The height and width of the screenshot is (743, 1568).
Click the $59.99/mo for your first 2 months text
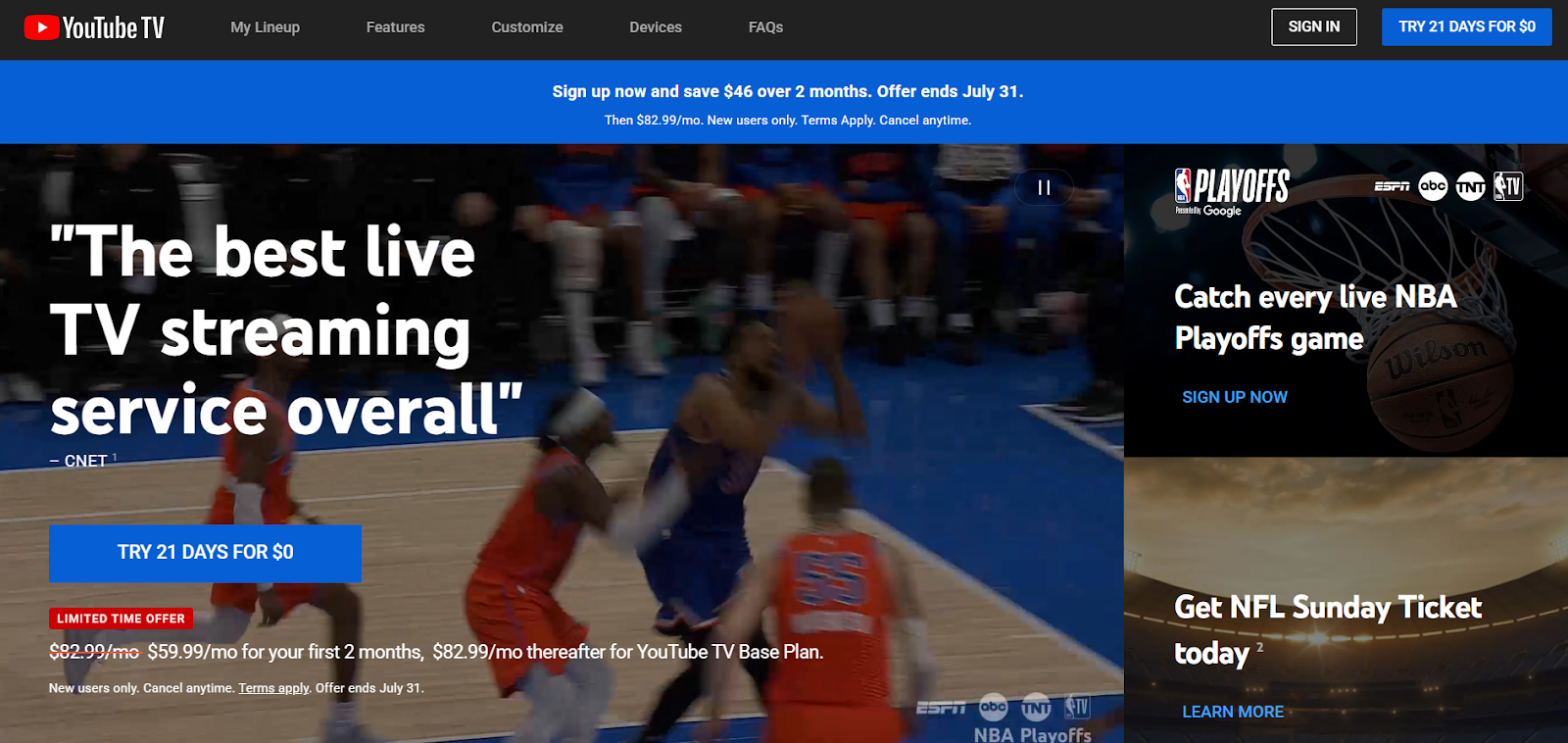[285, 652]
